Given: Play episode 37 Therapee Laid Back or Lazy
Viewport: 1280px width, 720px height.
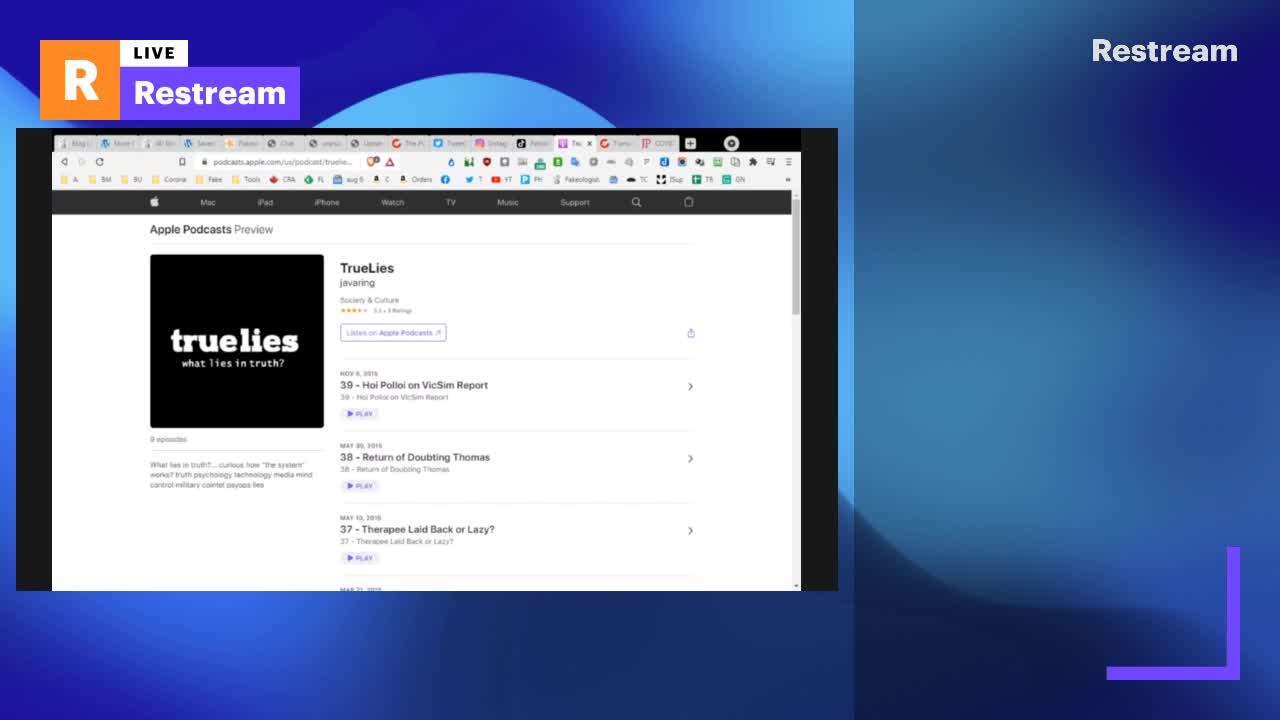Looking at the screenshot, I should (x=360, y=558).
